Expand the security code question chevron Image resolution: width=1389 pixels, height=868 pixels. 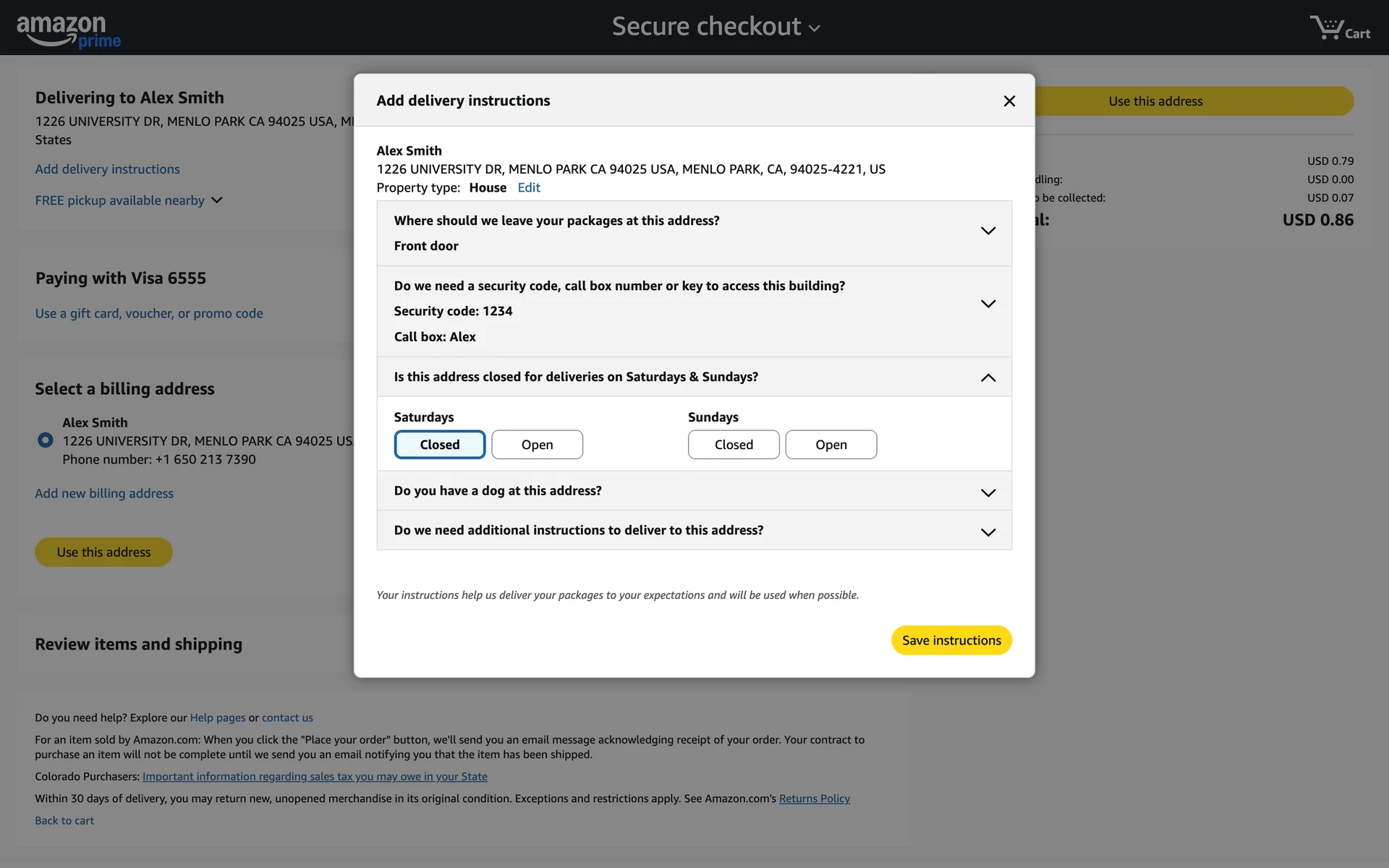point(987,304)
